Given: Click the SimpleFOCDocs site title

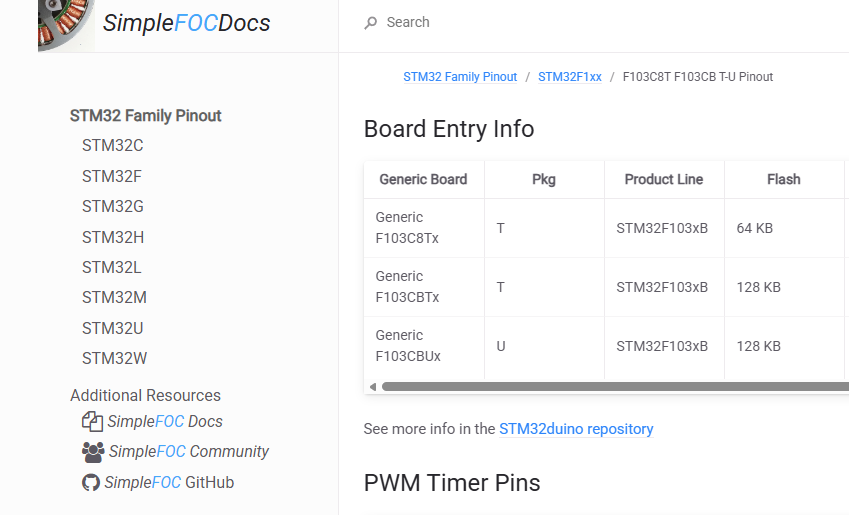Looking at the screenshot, I should (186, 23).
